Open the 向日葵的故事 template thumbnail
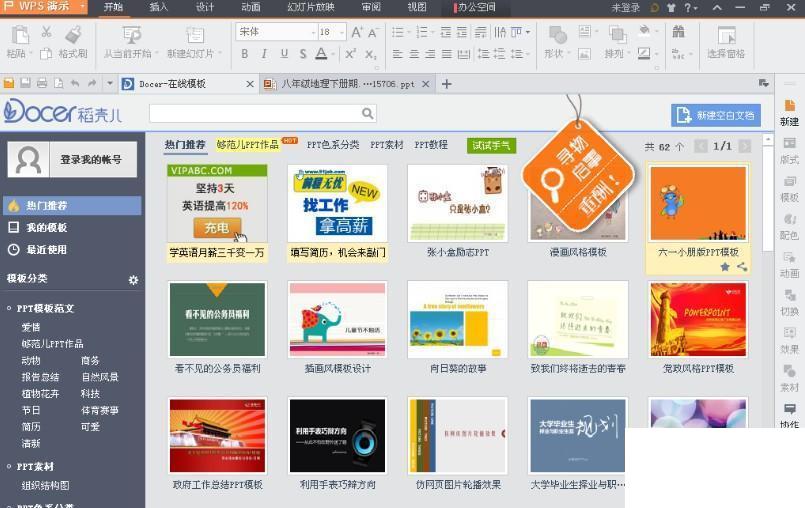The height and width of the screenshot is (508, 805). pyautogui.click(x=458, y=319)
